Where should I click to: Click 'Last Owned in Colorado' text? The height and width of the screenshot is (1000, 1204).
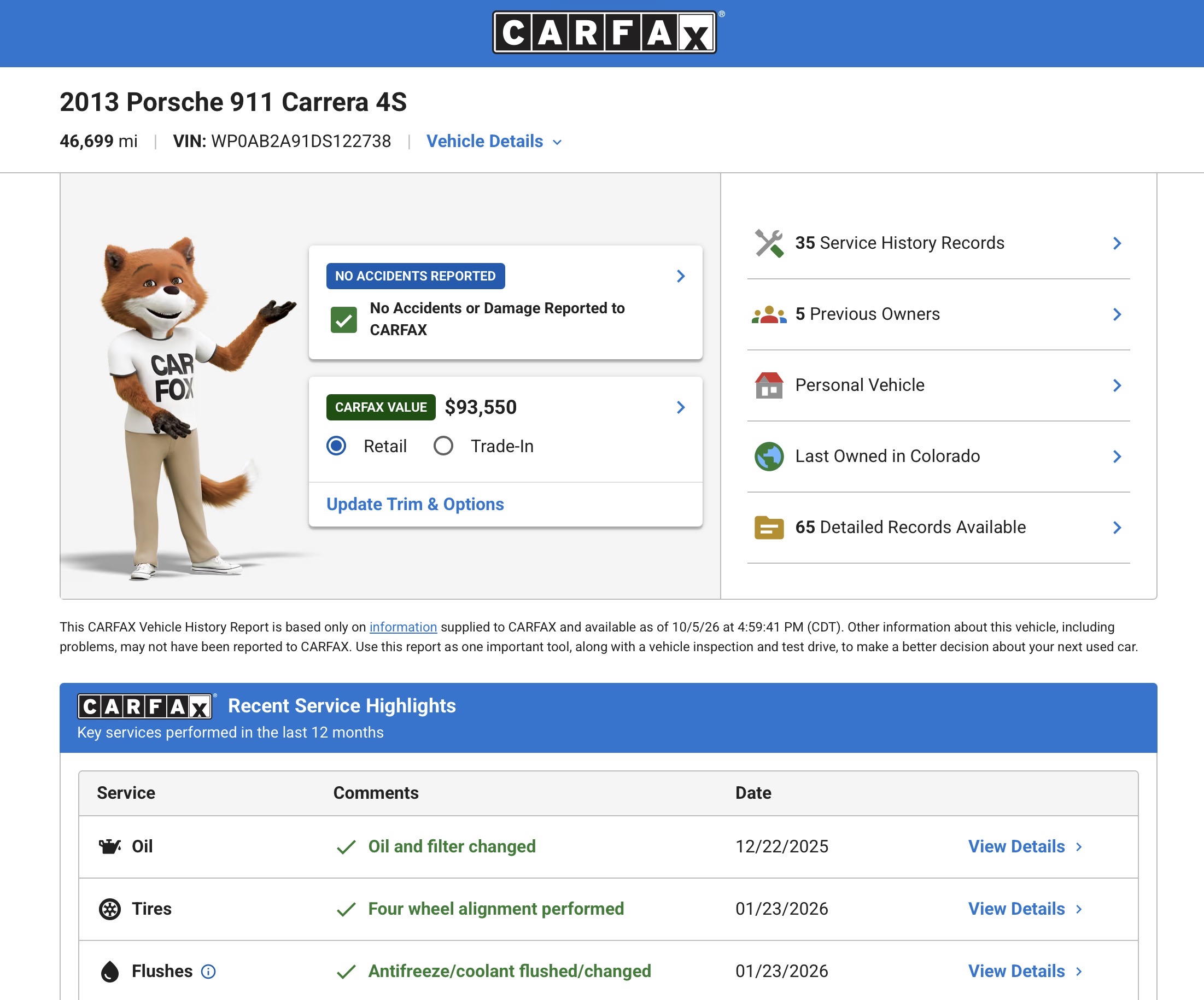pos(887,457)
